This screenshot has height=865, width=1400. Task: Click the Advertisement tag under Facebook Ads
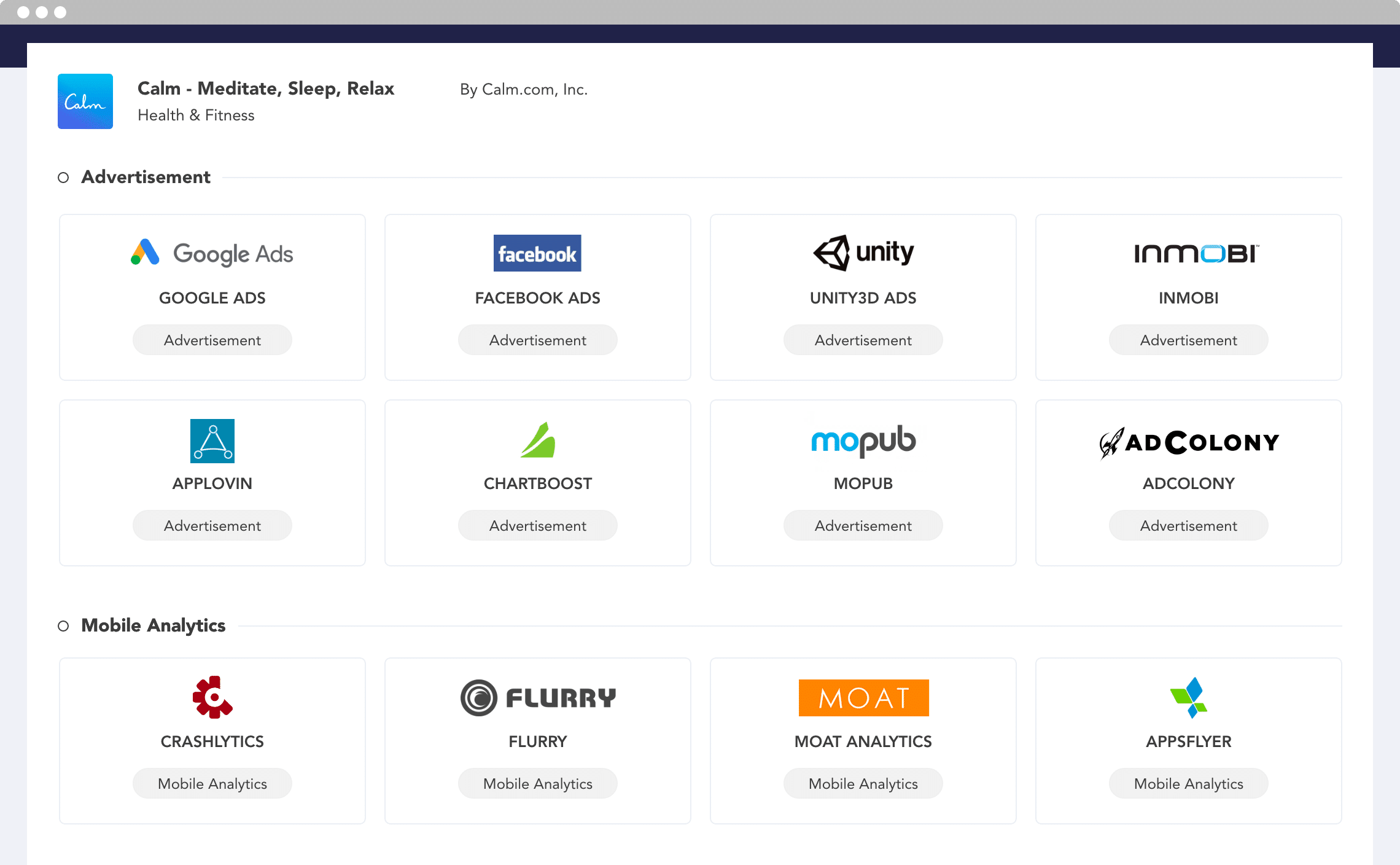(538, 340)
